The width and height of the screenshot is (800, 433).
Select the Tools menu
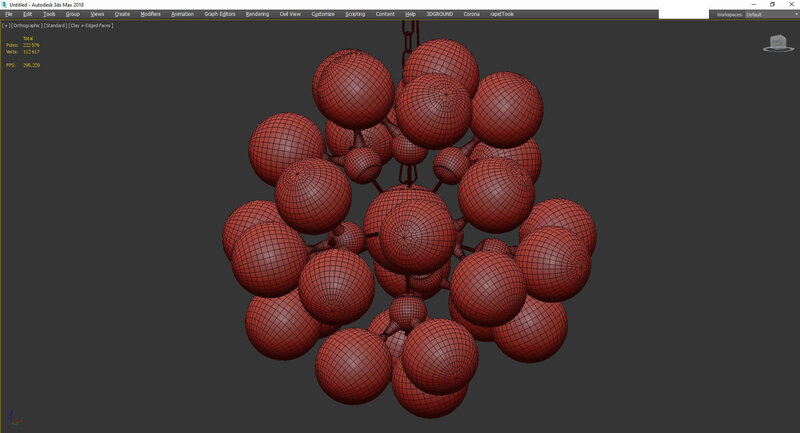point(49,15)
